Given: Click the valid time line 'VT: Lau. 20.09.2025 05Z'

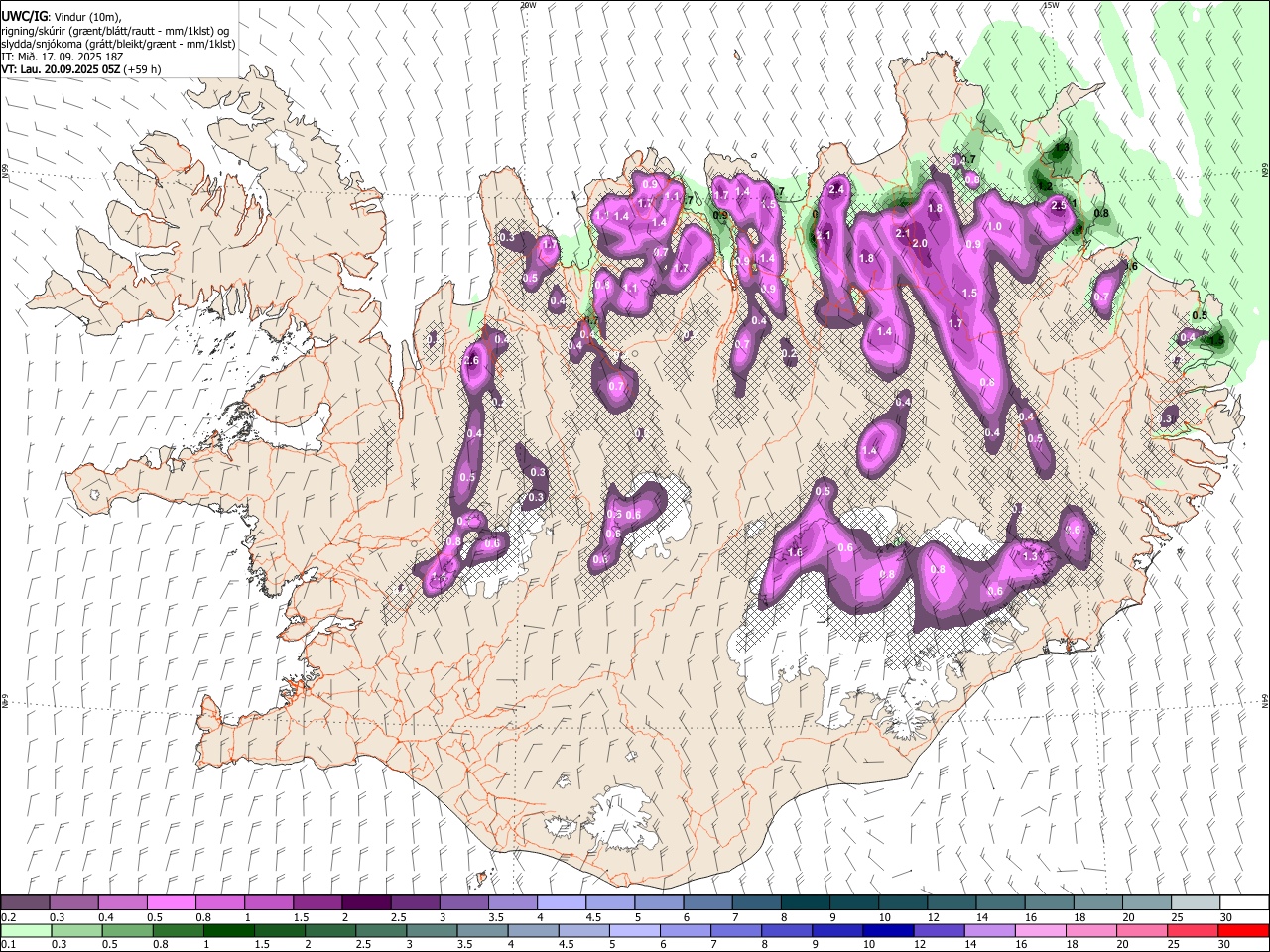Looking at the screenshot, I should tap(61, 69).
